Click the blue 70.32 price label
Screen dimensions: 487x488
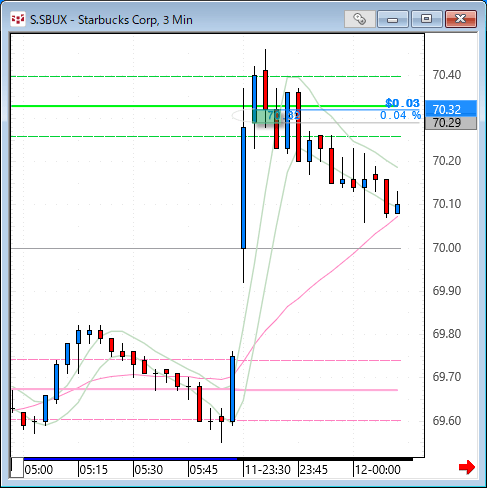coord(451,109)
